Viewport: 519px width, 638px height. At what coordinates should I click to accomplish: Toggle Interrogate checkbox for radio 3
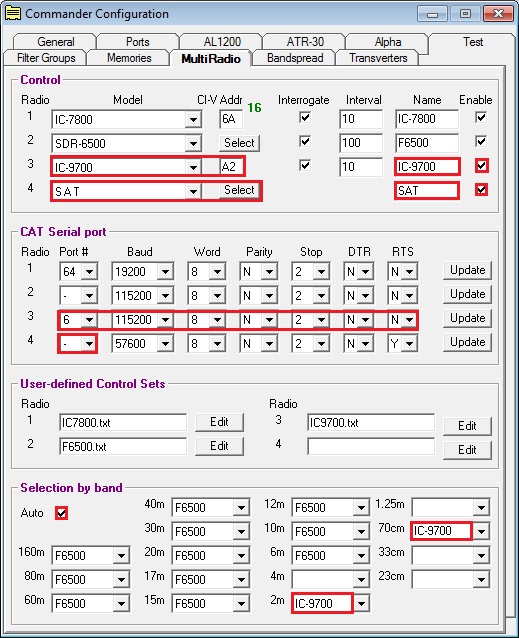click(x=305, y=166)
